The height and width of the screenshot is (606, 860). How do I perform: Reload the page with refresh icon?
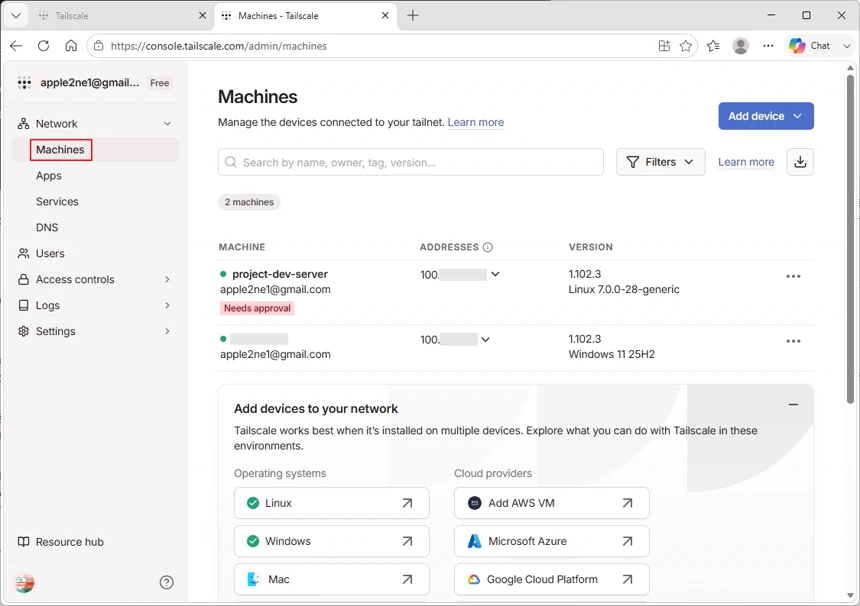pos(43,46)
